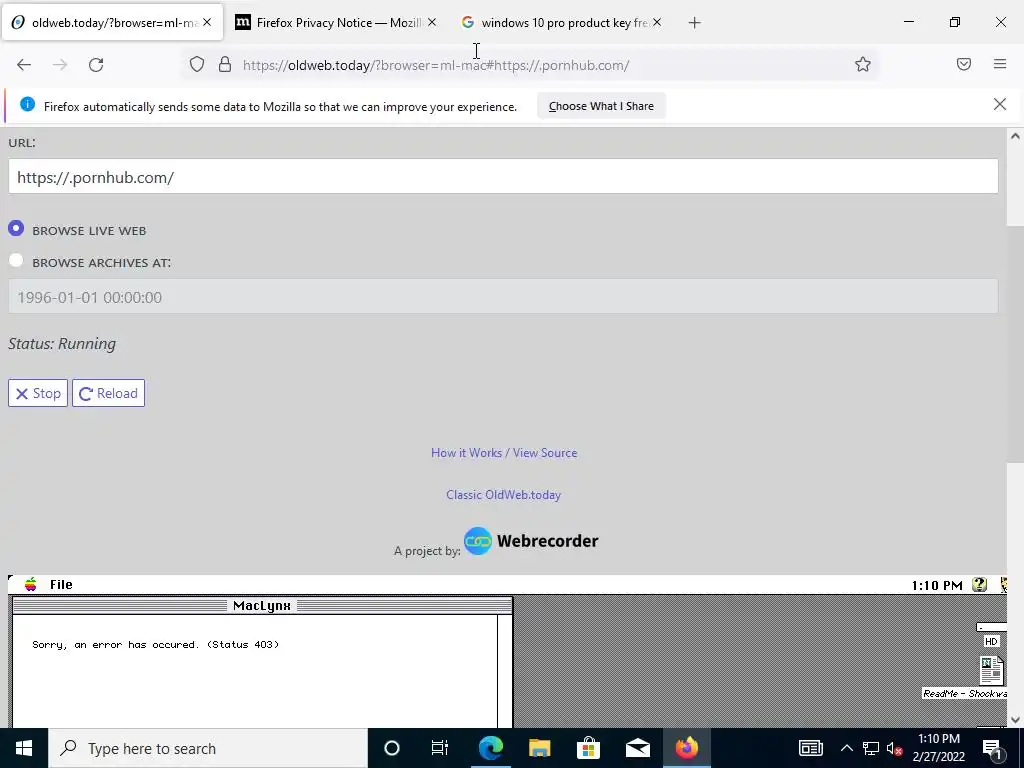This screenshot has height=768, width=1024.
Task: Open File Explorer from taskbar
Action: [539, 748]
